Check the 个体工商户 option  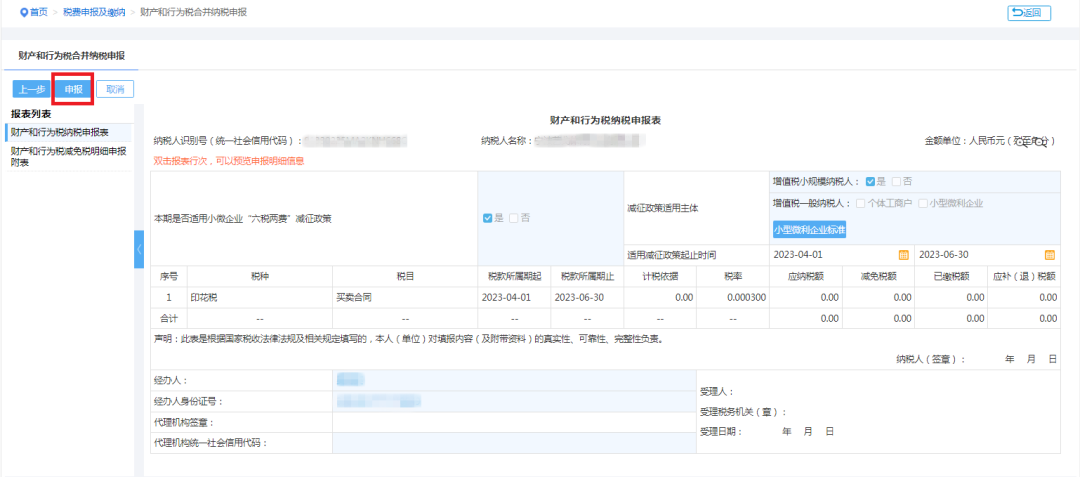tap(860, 203)
